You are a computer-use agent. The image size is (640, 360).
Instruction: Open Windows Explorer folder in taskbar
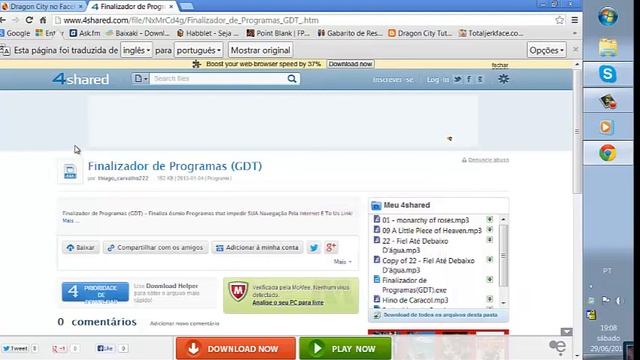pos(608,48)
